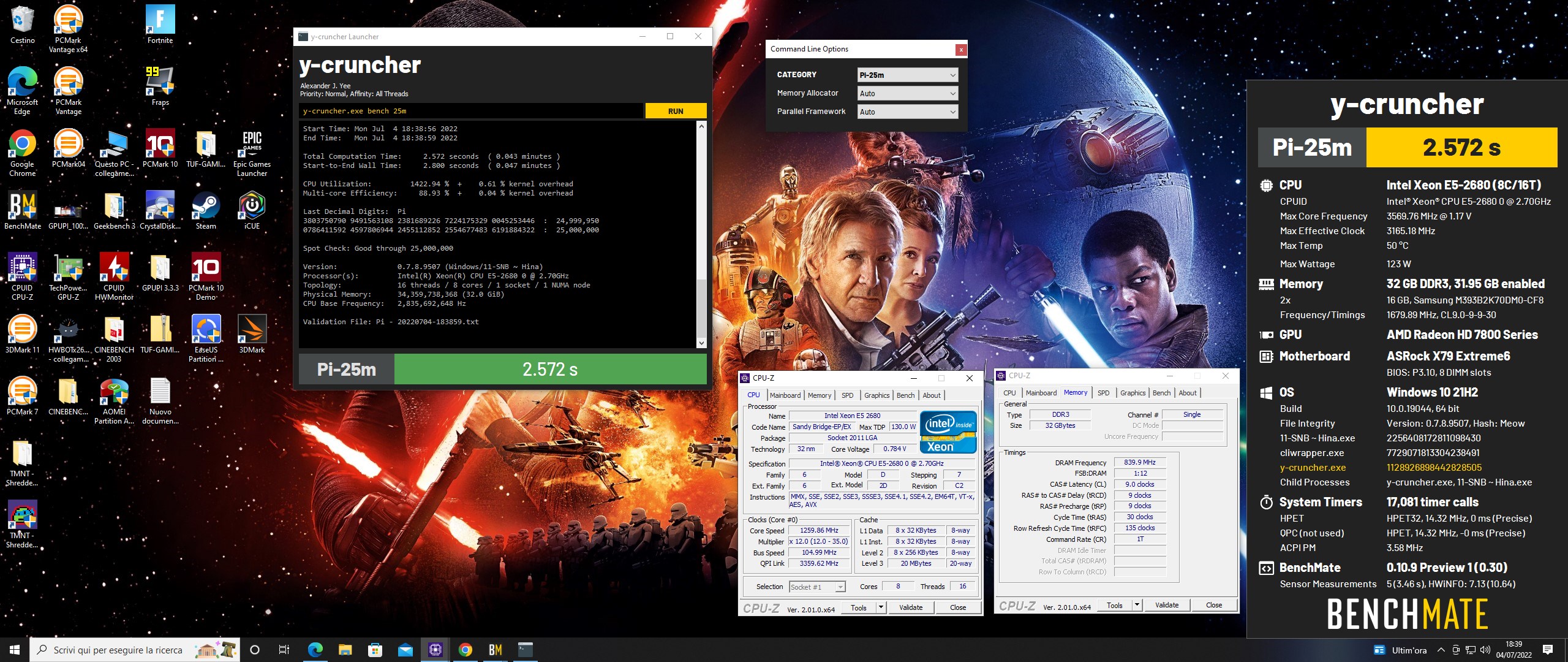Open the notification center icon
The height and width of the screenshot is (662, 1568).
click(x=1548, y=650)
